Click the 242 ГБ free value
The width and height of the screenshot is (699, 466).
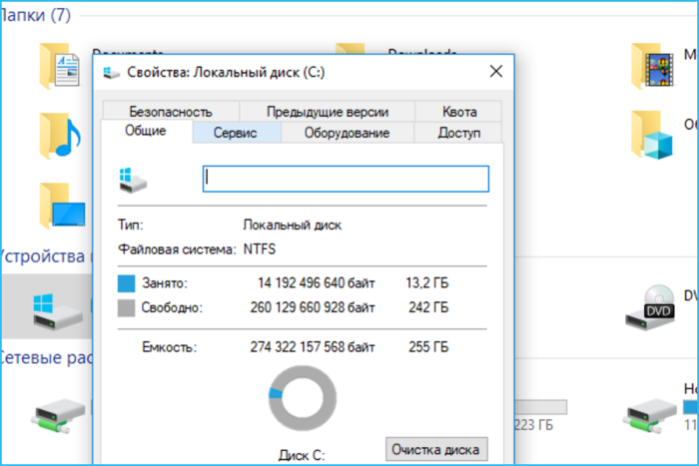coord(428,308)
